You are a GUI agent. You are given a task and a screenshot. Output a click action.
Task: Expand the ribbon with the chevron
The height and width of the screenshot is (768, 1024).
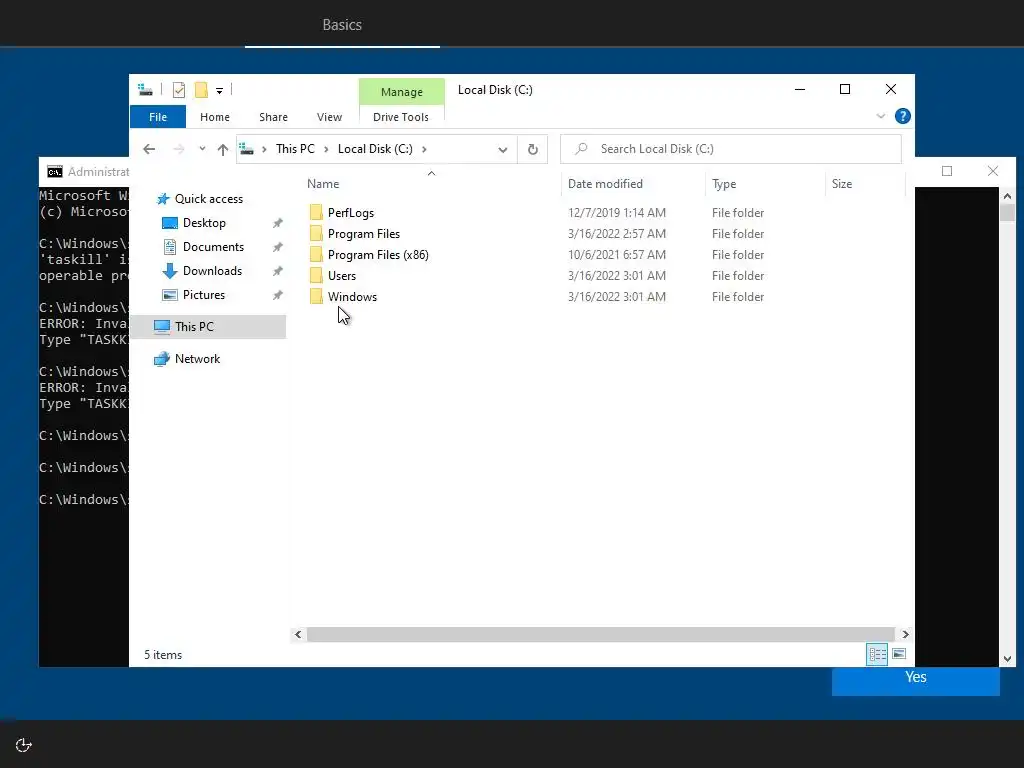[x=880, y=116]
